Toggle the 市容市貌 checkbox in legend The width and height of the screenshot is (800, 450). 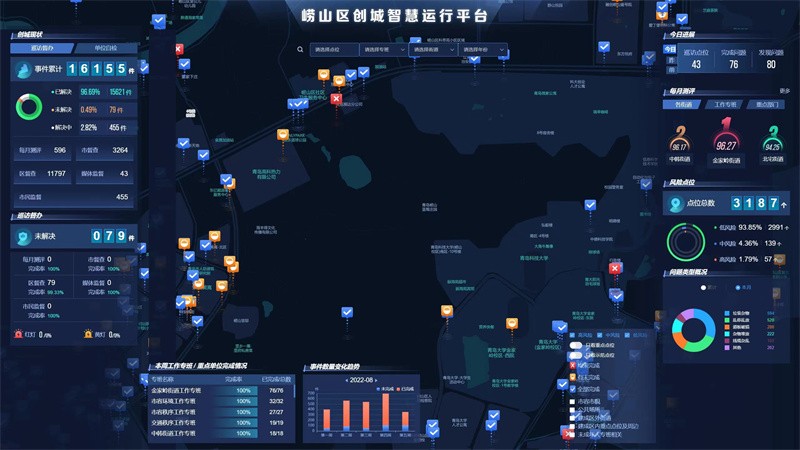(x=573, y=399)
